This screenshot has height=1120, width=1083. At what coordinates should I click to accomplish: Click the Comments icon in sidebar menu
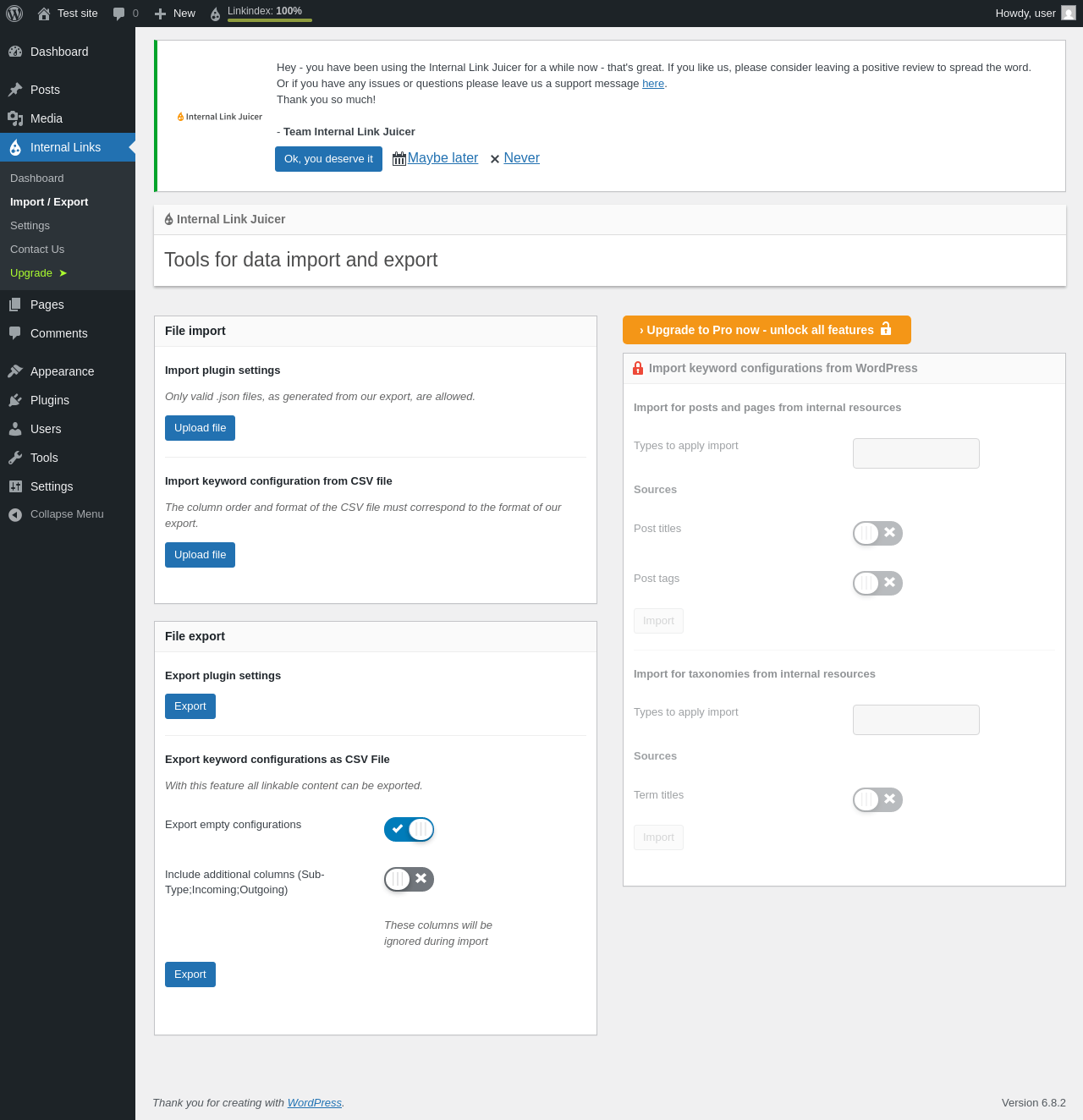[15, 333]
